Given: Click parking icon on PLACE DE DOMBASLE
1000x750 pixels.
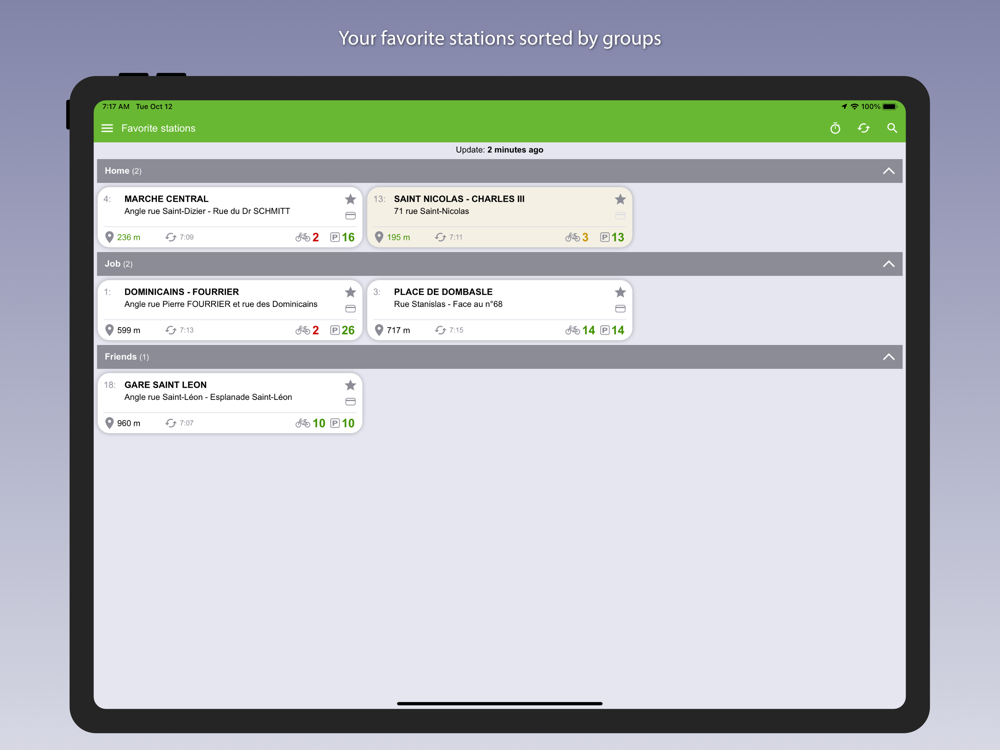Looking at the screenshot, I should coord(605,330).
